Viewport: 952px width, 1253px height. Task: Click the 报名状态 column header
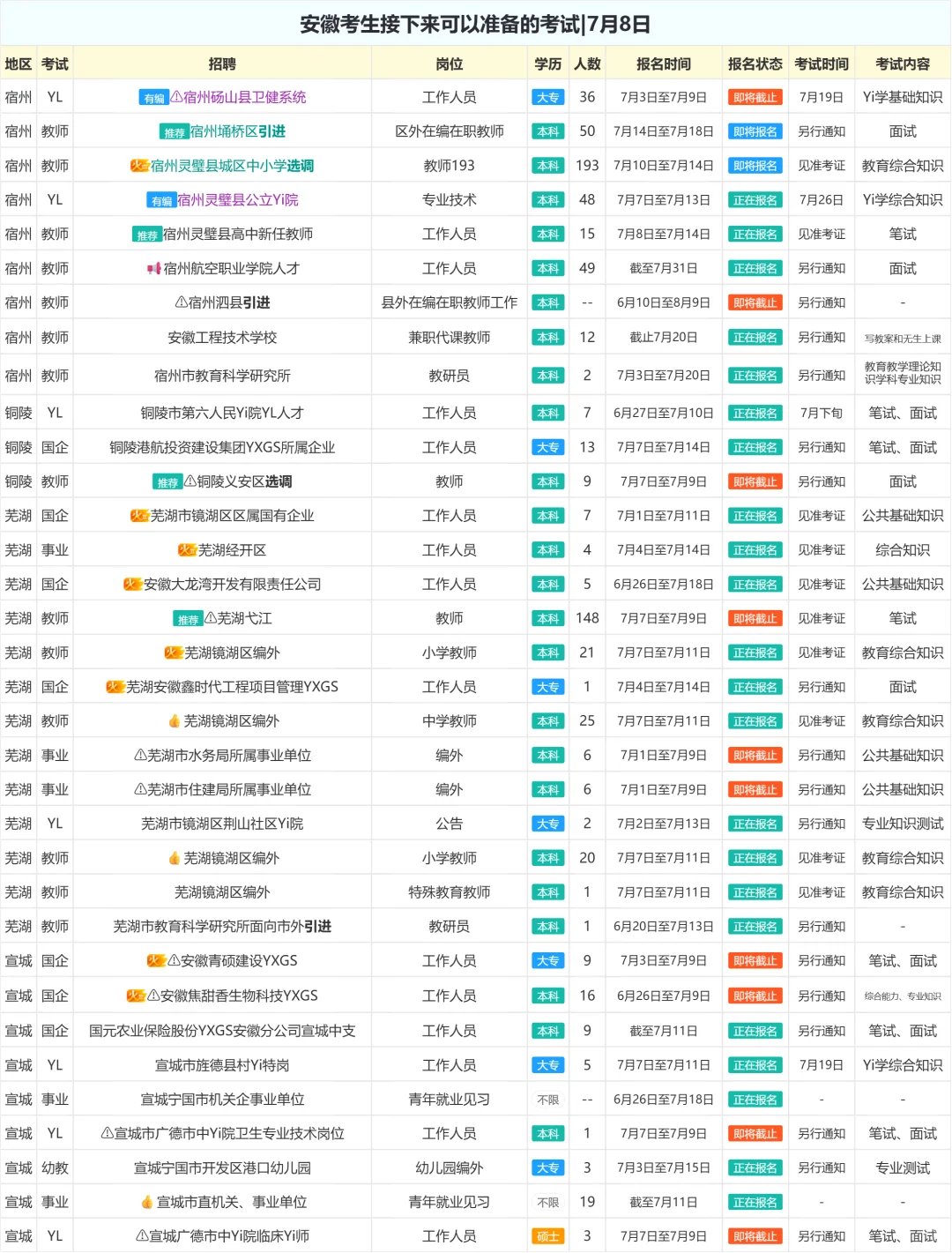755,63
